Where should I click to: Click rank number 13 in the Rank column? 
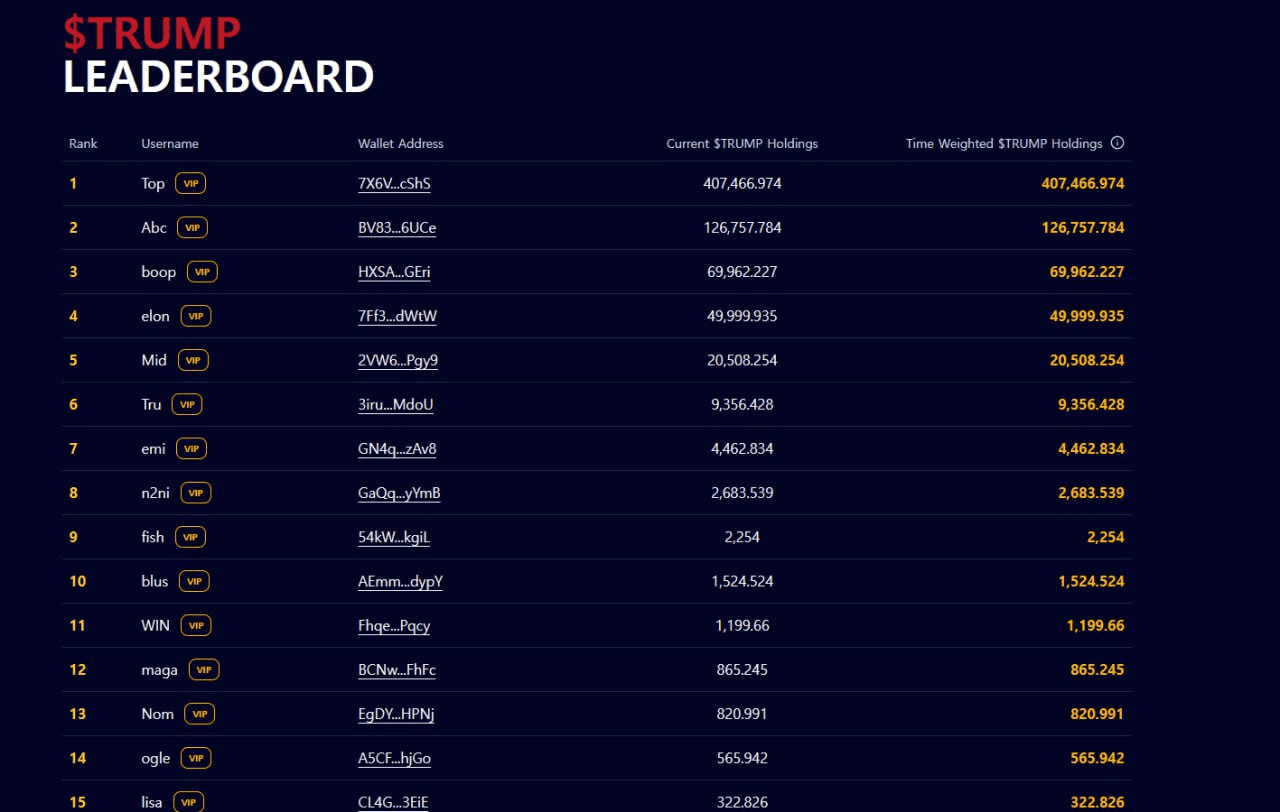pos(77,714)
